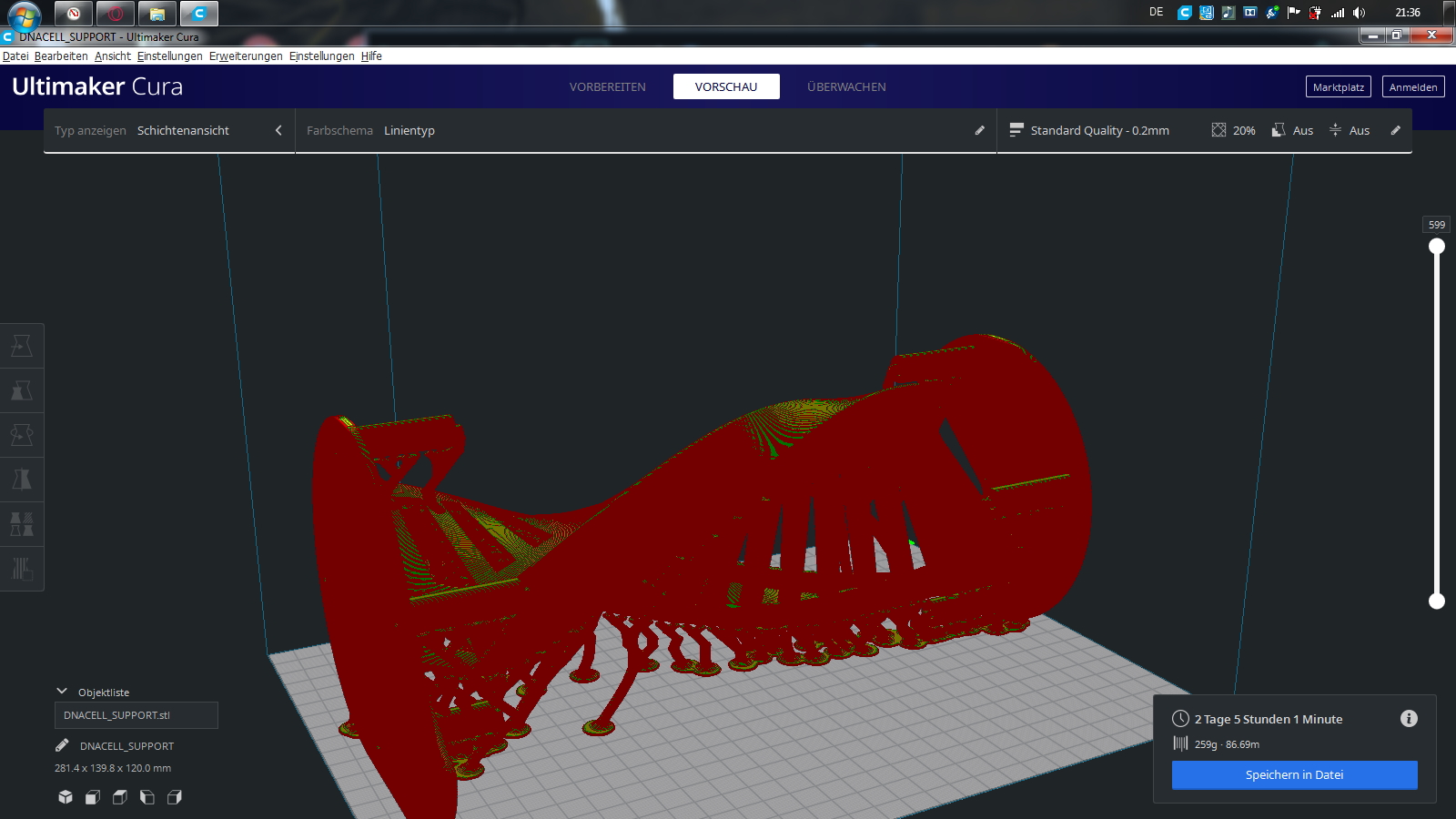
Task: Click the pencil icon next to DNACELL_SUPPORT
Action: pos(62,746)
